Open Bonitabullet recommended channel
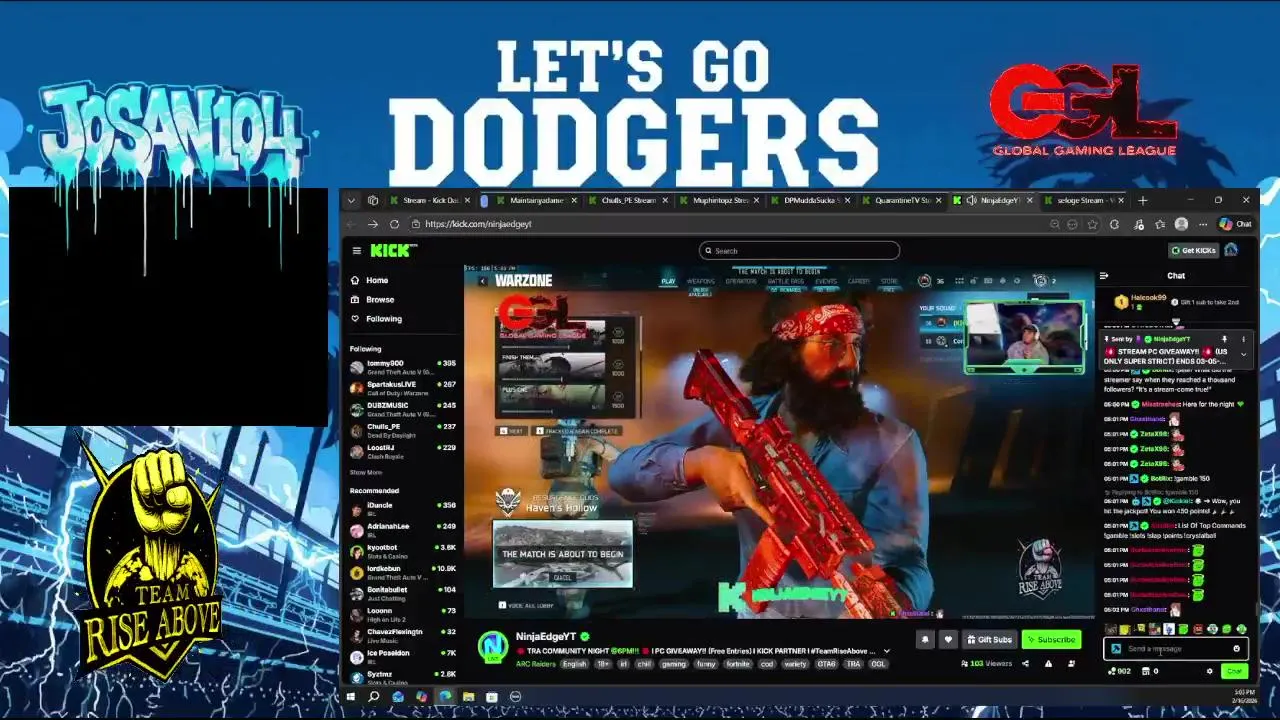1280x720 pixels. pyautogui.click(x=403, y=593)
